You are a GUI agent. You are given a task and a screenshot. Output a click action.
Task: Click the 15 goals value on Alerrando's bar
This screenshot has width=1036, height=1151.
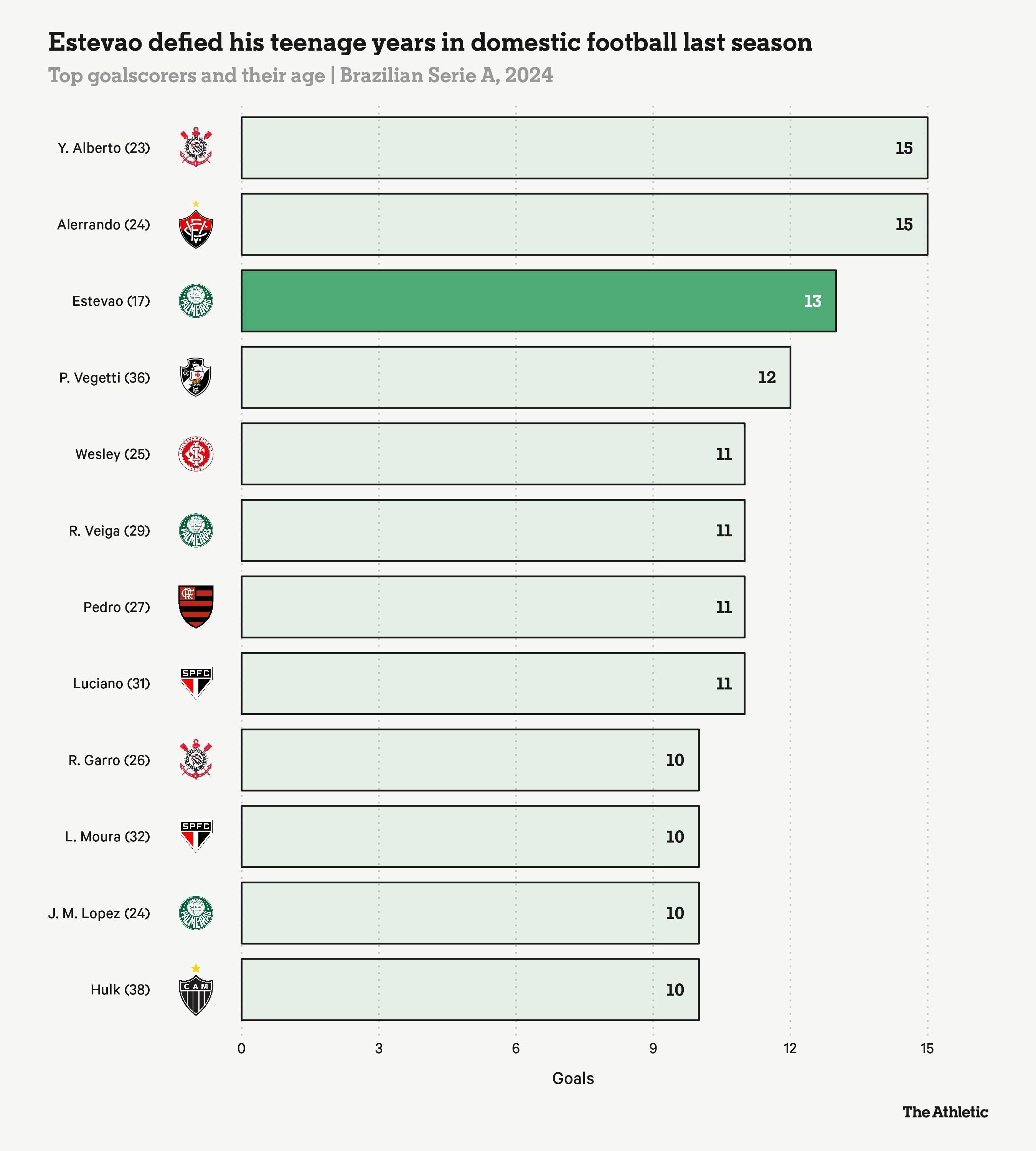coord(903,225)
